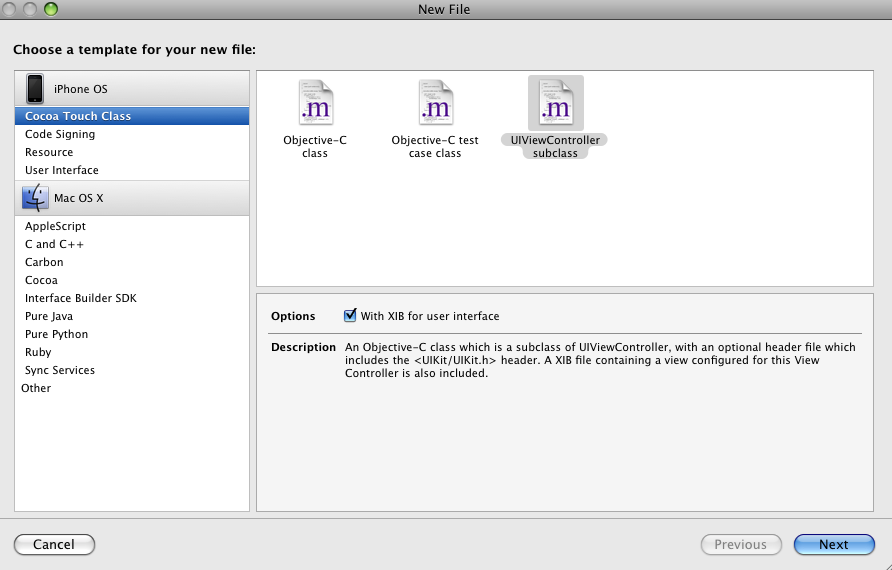The image size is (892, 570).
Task: Select the Sync Services category
Action: pos(132,370)
